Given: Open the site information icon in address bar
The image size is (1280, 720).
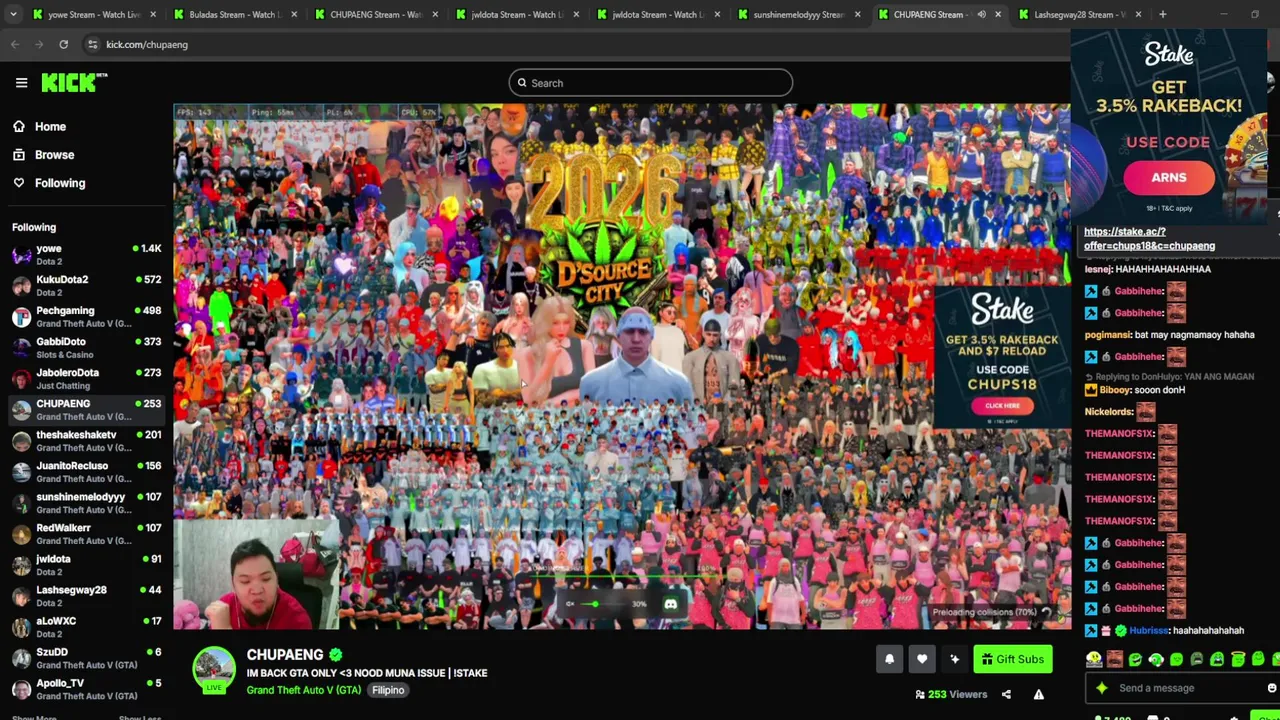Looking at the screenshot, I should (x=92, y=44).
